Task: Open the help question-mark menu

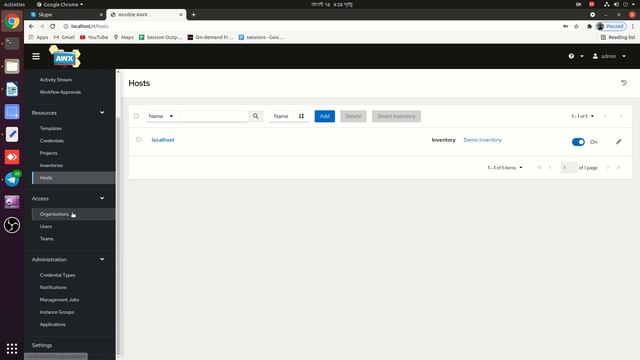Action: 571,56
